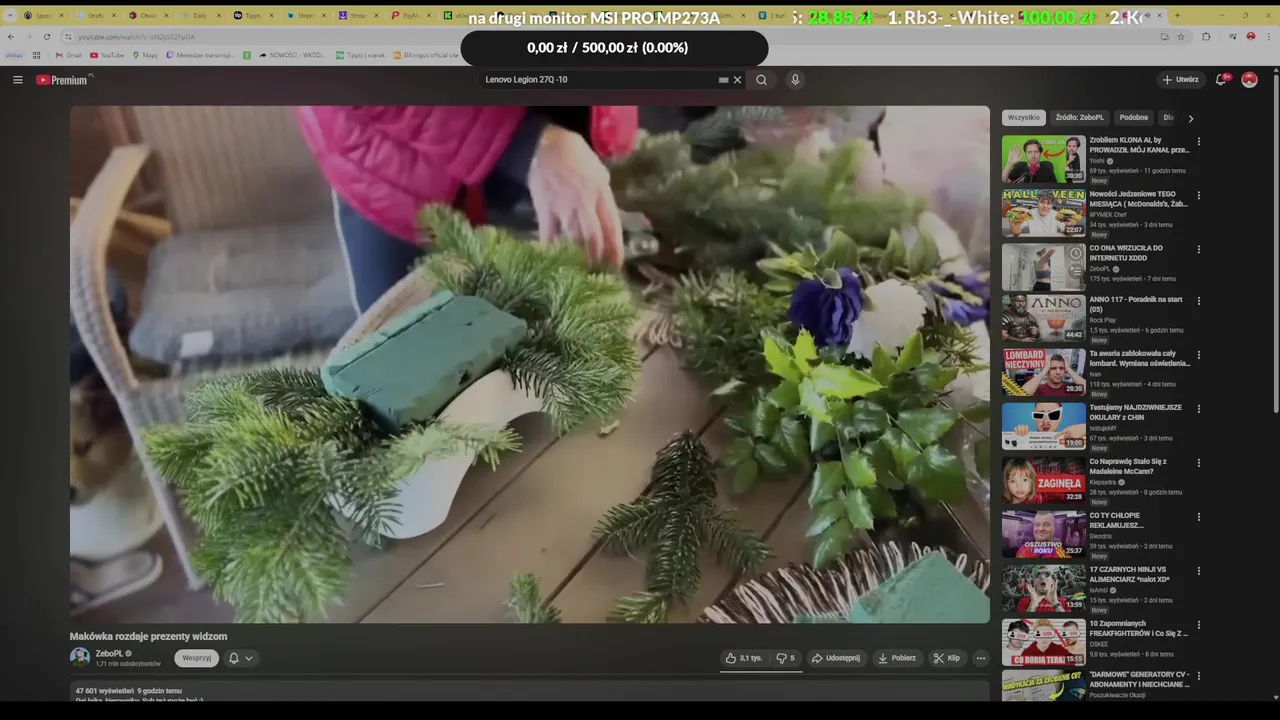Open options menu for Zrobiłem KLONA AI video
This screenshot has width=1280, height=720.
pos(1198,142)
